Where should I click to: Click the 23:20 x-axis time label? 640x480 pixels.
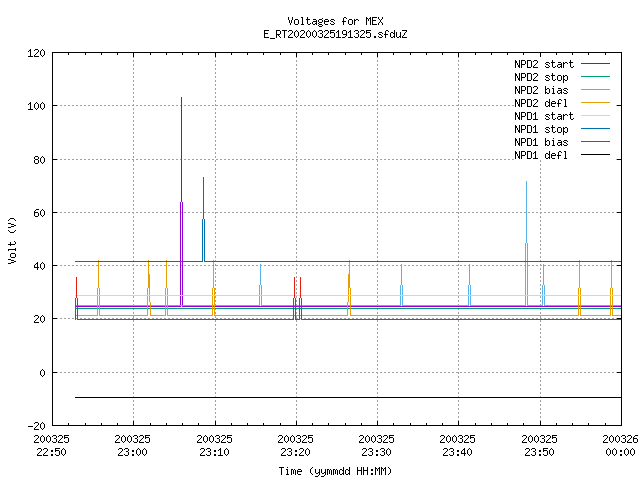point(296,452)
